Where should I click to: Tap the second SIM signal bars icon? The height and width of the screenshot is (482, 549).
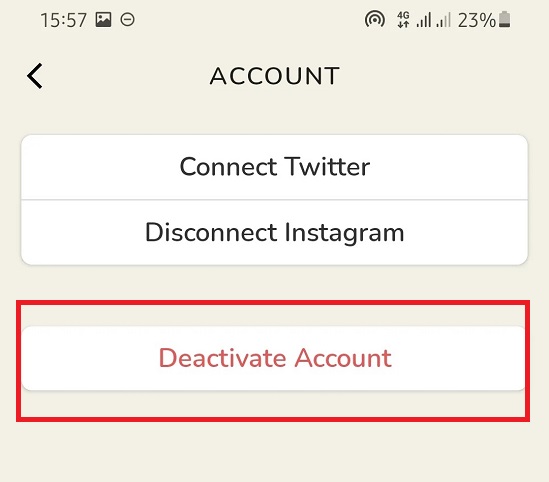(444, 20)
